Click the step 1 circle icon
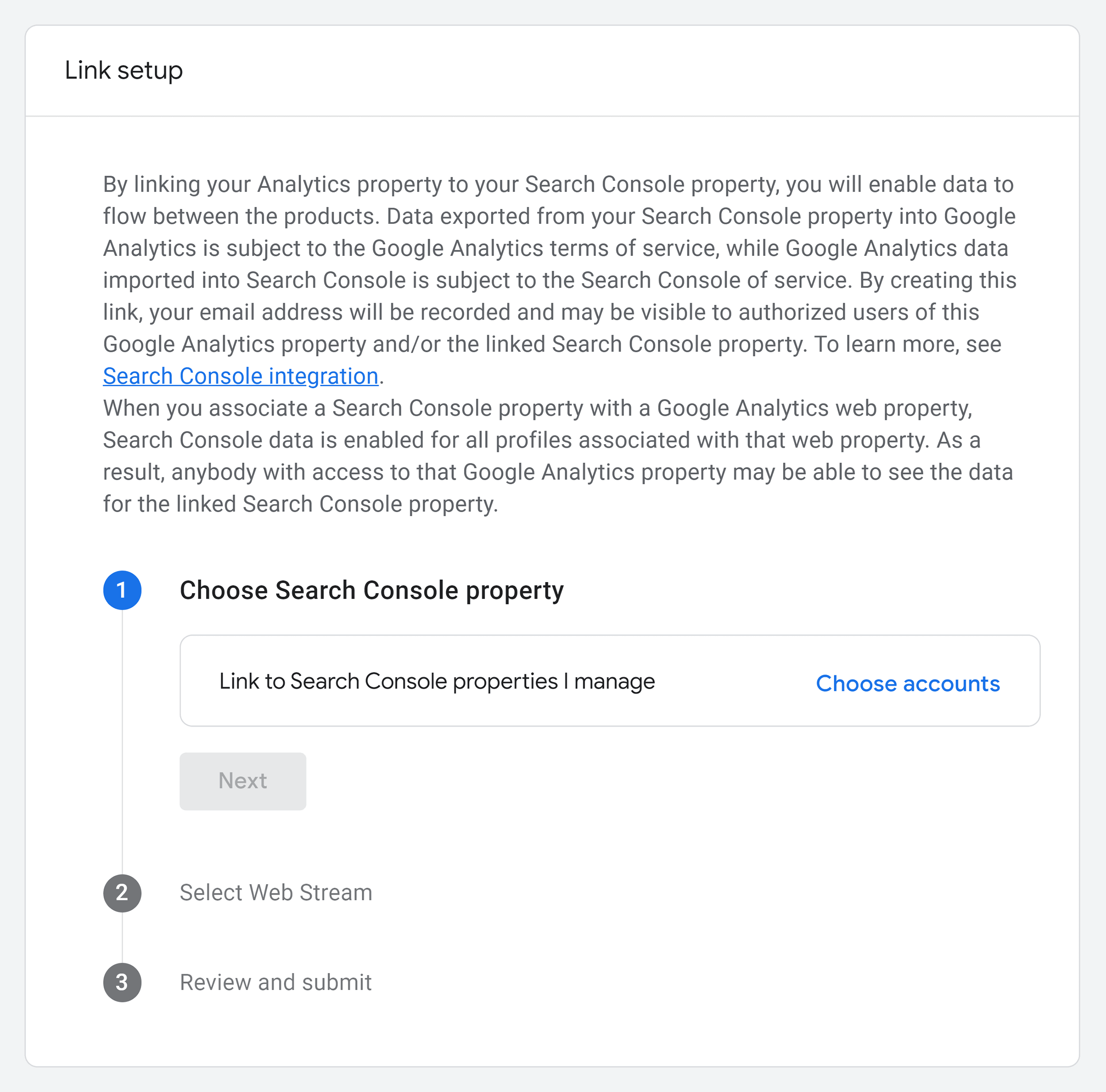 tap(122, 590)
